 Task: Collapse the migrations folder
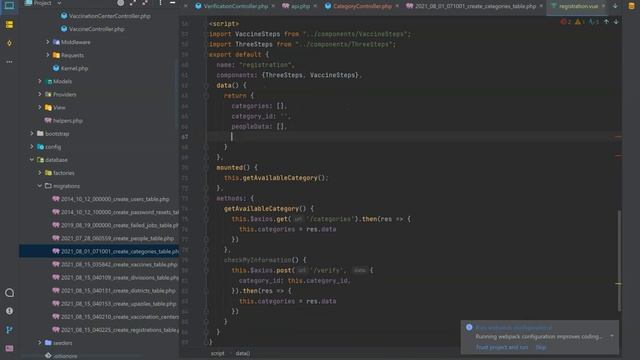click(40, 186)
